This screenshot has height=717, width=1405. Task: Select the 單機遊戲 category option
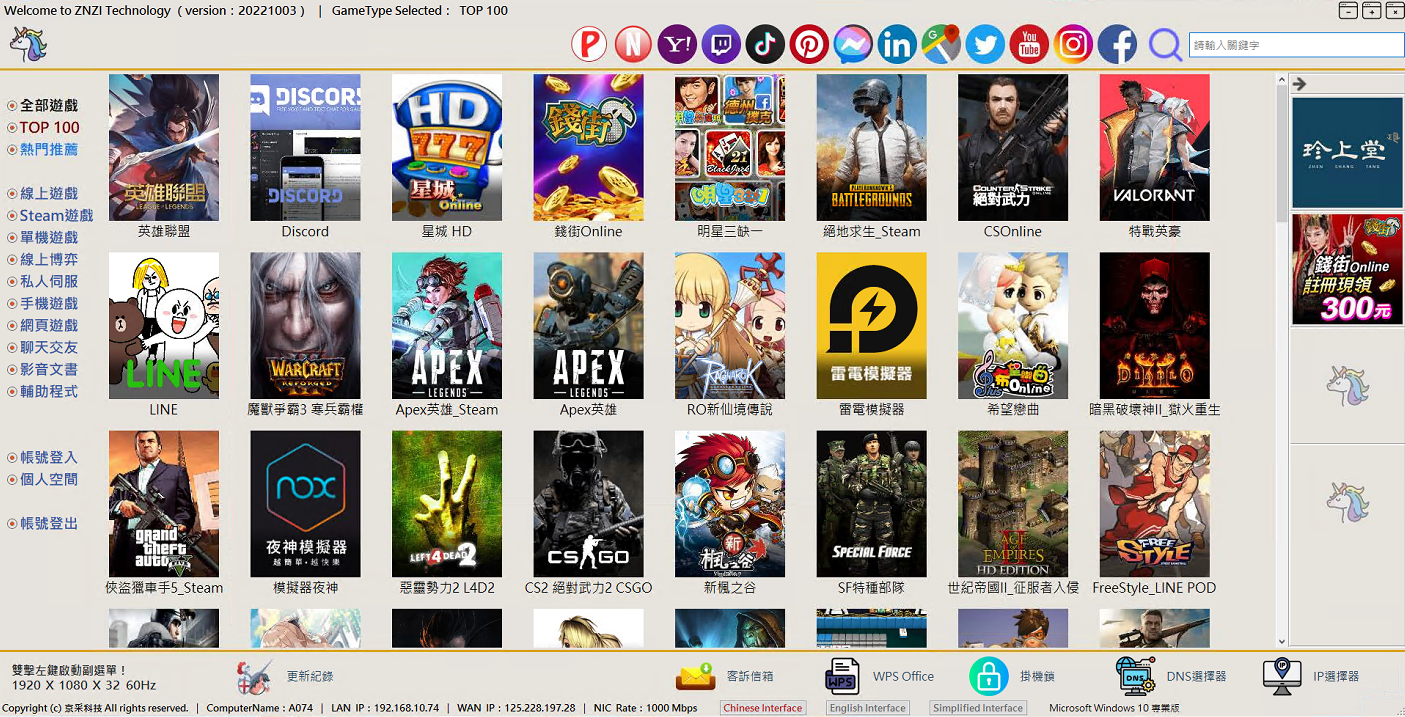pyautogui.click(x=42, y=237)
